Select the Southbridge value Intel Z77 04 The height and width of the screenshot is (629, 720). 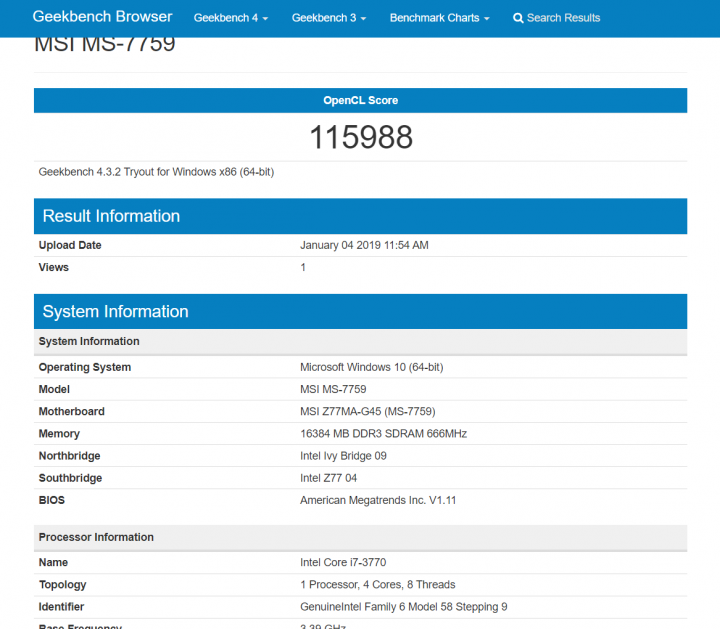[328, 478]
